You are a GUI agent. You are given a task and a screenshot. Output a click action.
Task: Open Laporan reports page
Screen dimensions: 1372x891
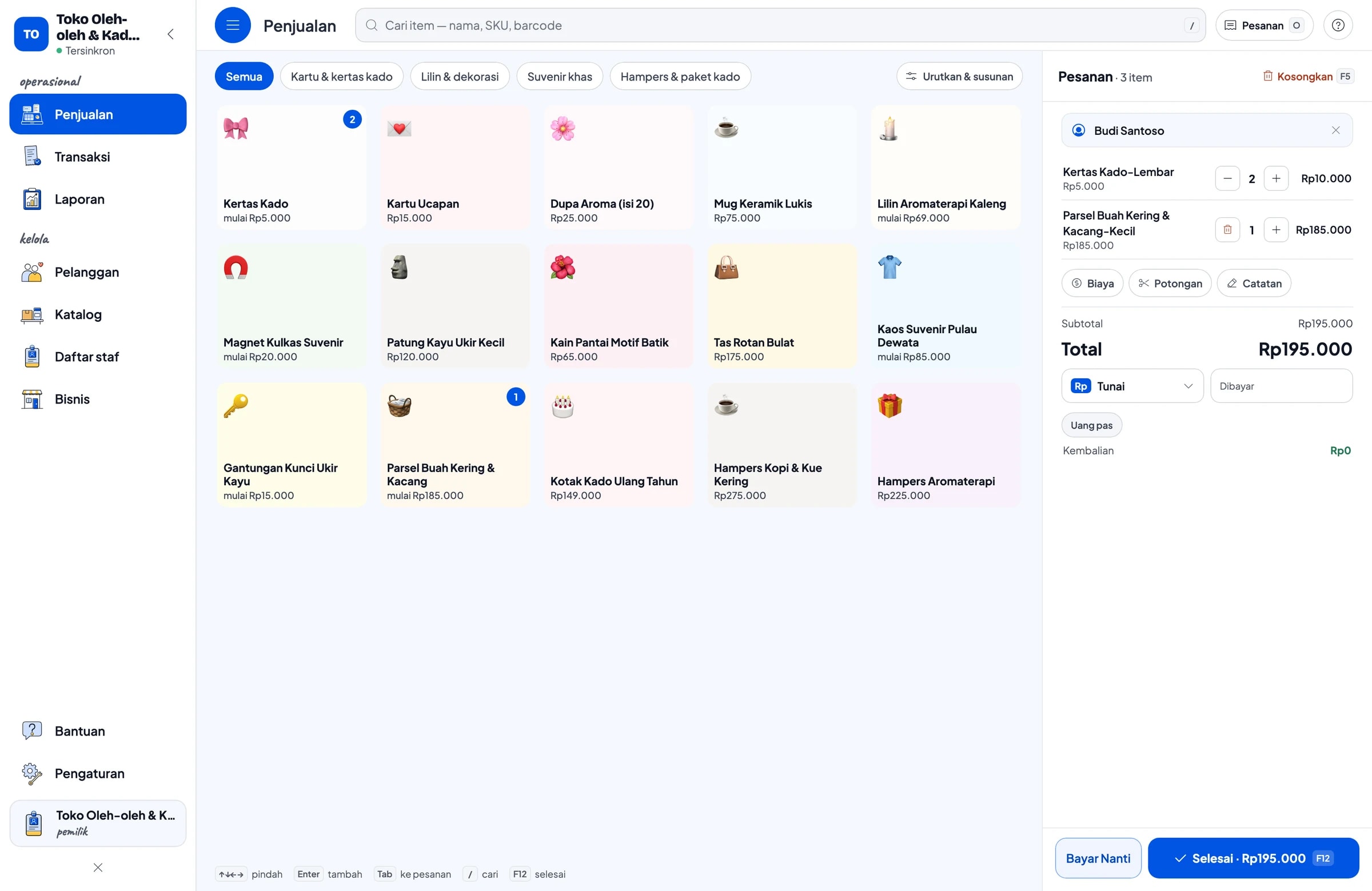(98, 199)
